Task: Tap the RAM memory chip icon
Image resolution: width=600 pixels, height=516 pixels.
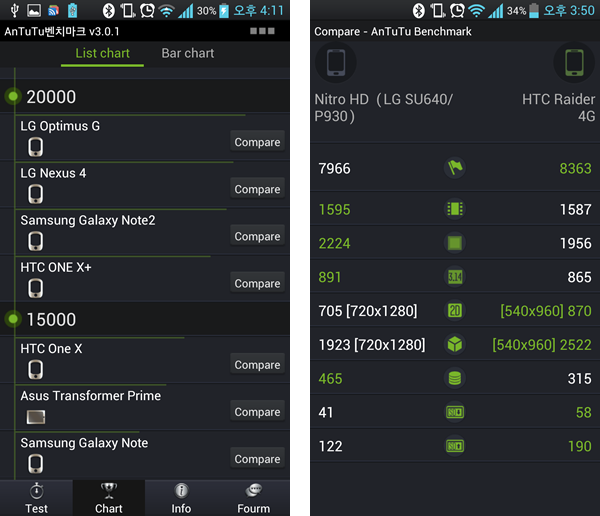Action: [455, 209]
